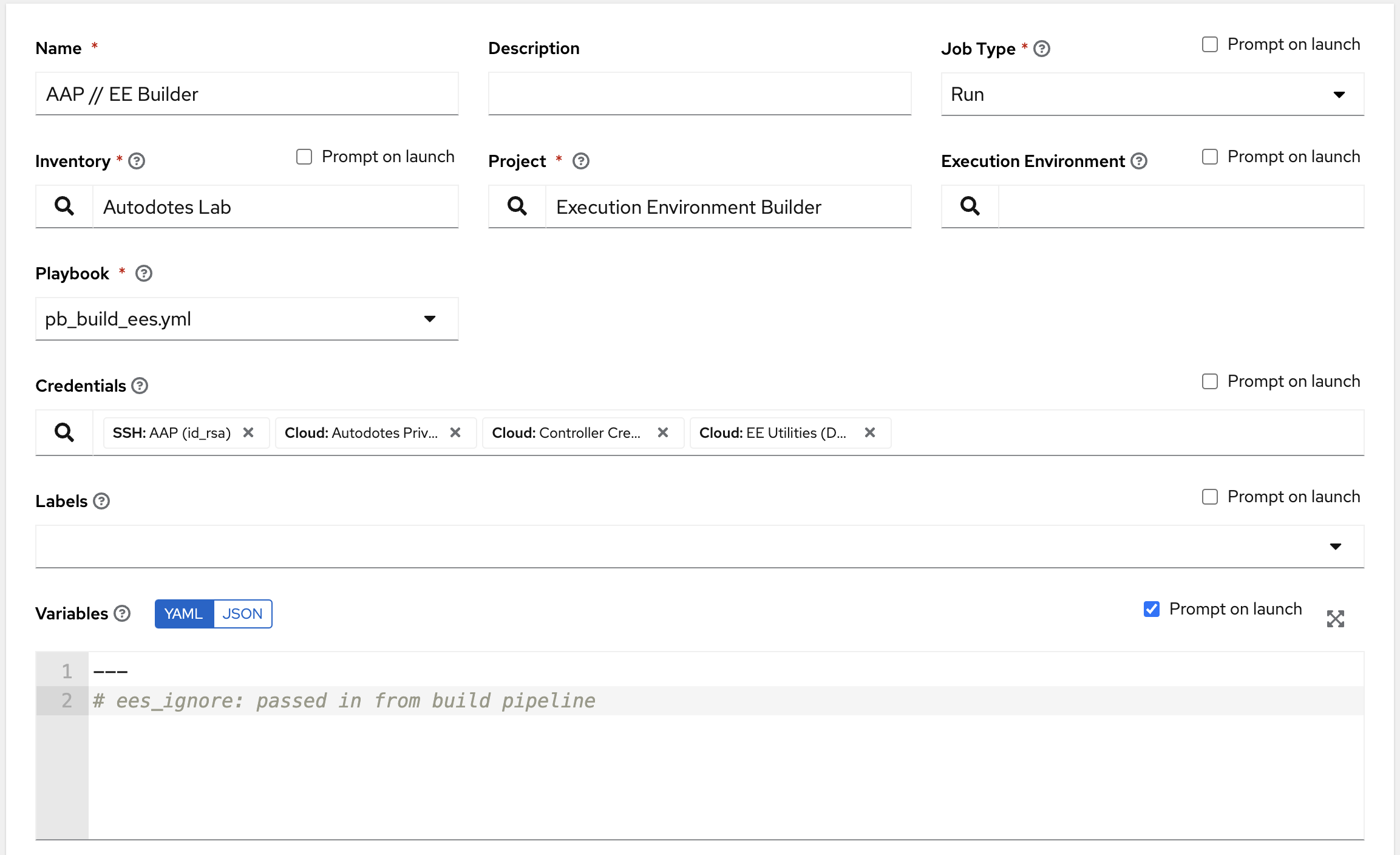
Task: Click the Inventory search icon
Action: pos(64,207)
